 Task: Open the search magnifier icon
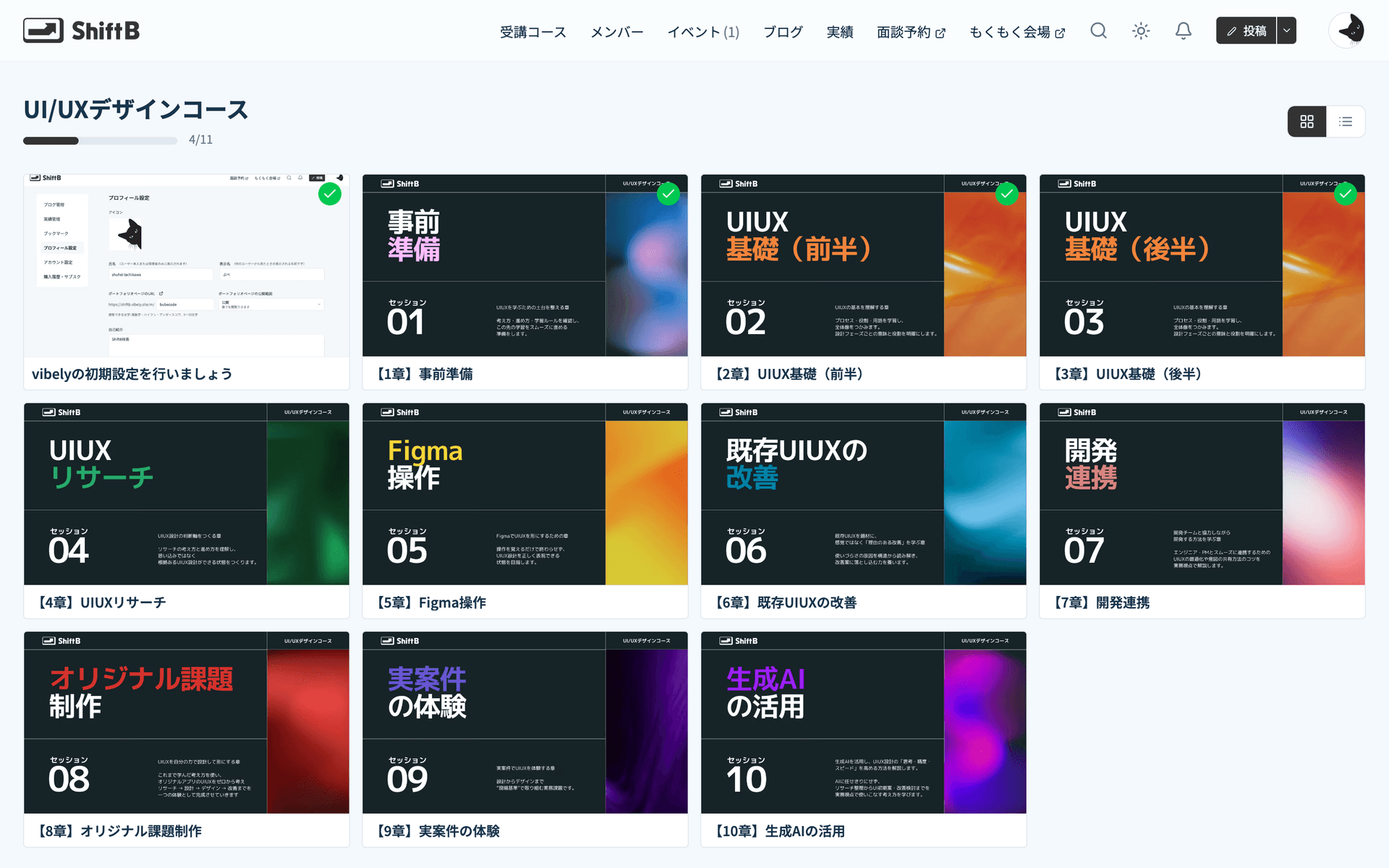[1098, 31]
